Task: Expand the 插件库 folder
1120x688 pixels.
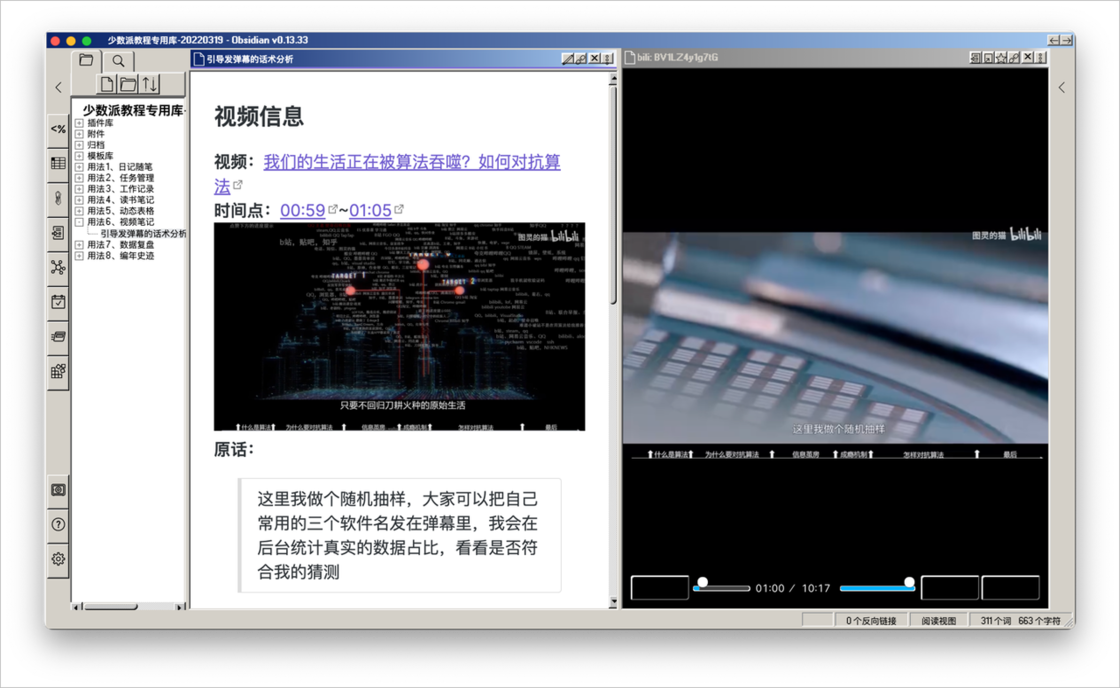Action: (79, 123)
